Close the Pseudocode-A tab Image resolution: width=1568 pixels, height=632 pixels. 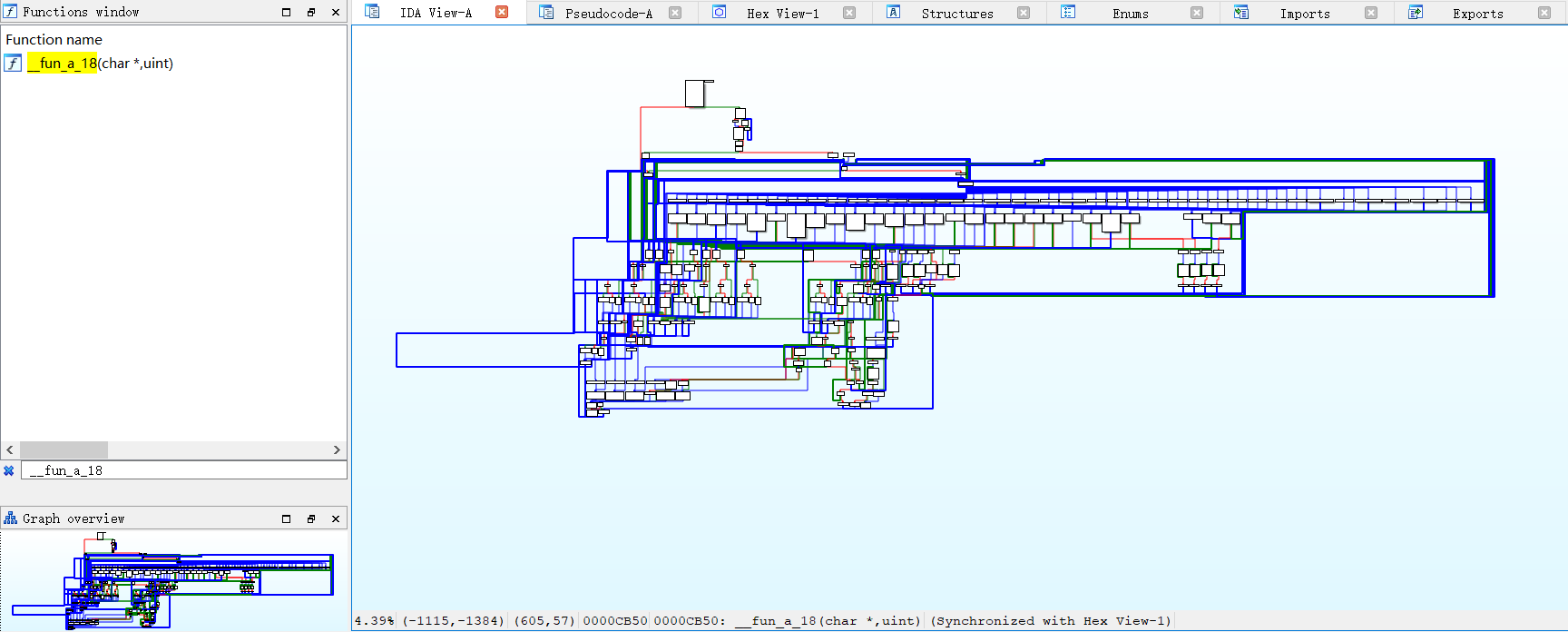click(675, 13)
